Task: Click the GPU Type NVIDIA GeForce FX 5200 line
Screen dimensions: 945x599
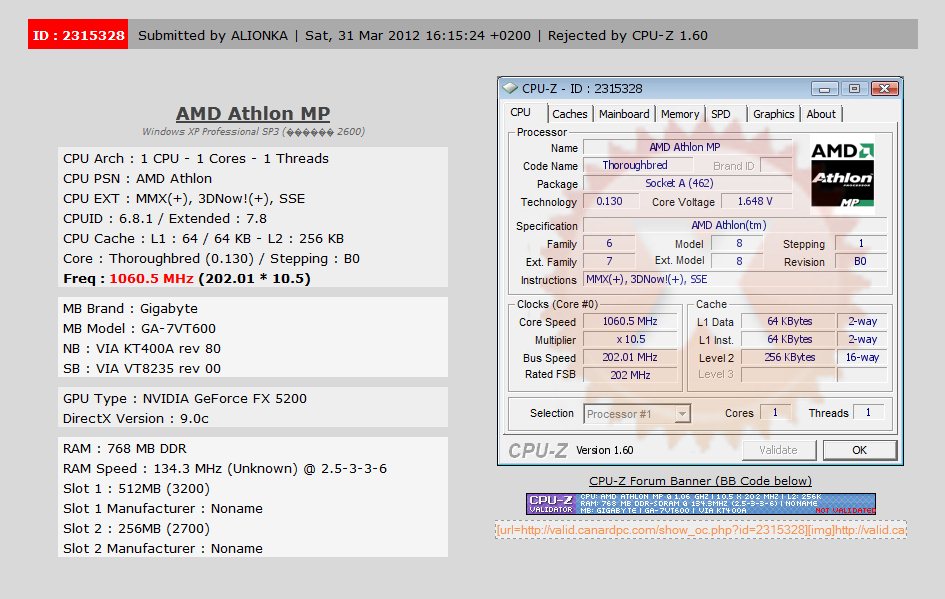Action: [x=185, y=398]
